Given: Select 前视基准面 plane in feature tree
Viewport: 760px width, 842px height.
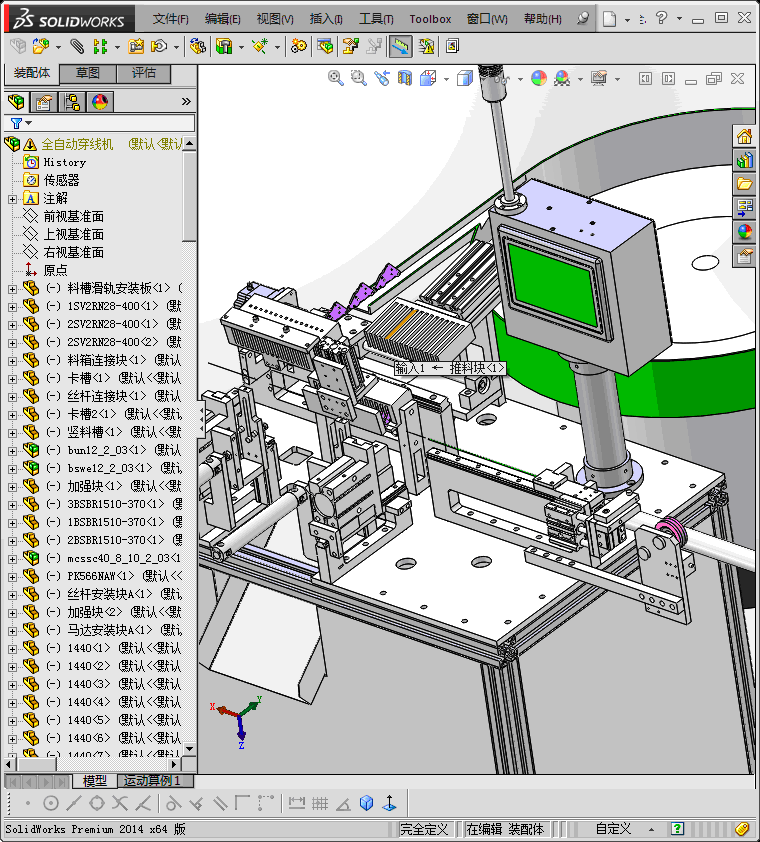Looking at the screenshot, I should [73, 217].
